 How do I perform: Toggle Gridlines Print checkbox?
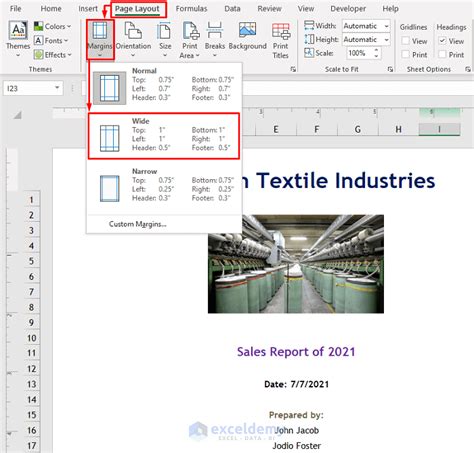(405, 54)
